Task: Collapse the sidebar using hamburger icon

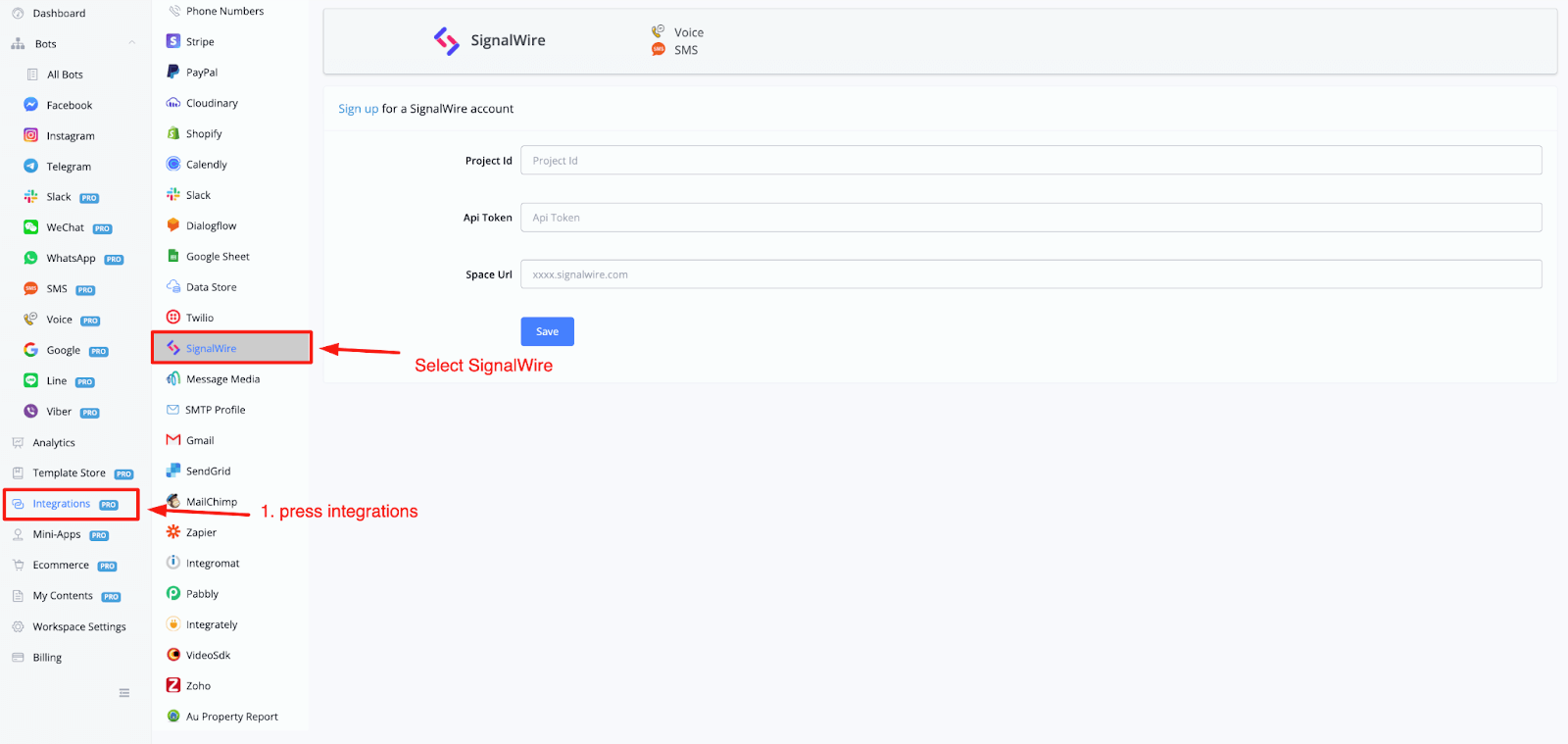Action: [x=124, y=693]
